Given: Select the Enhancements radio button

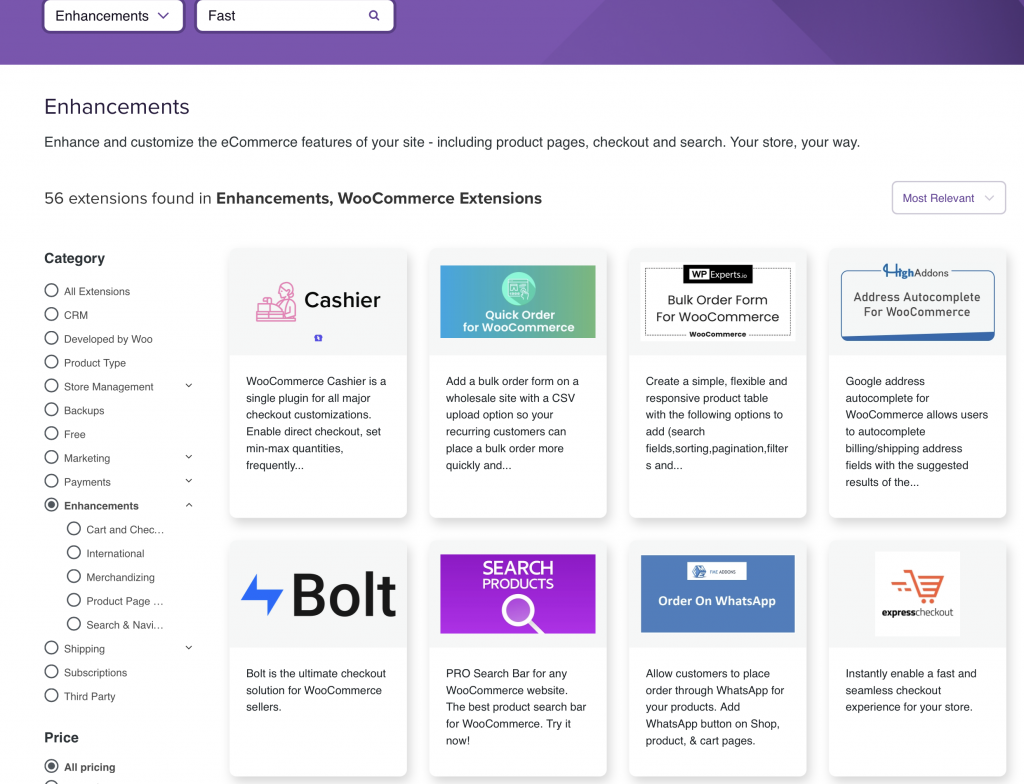Looking at the screenshot, I should 52,505.
